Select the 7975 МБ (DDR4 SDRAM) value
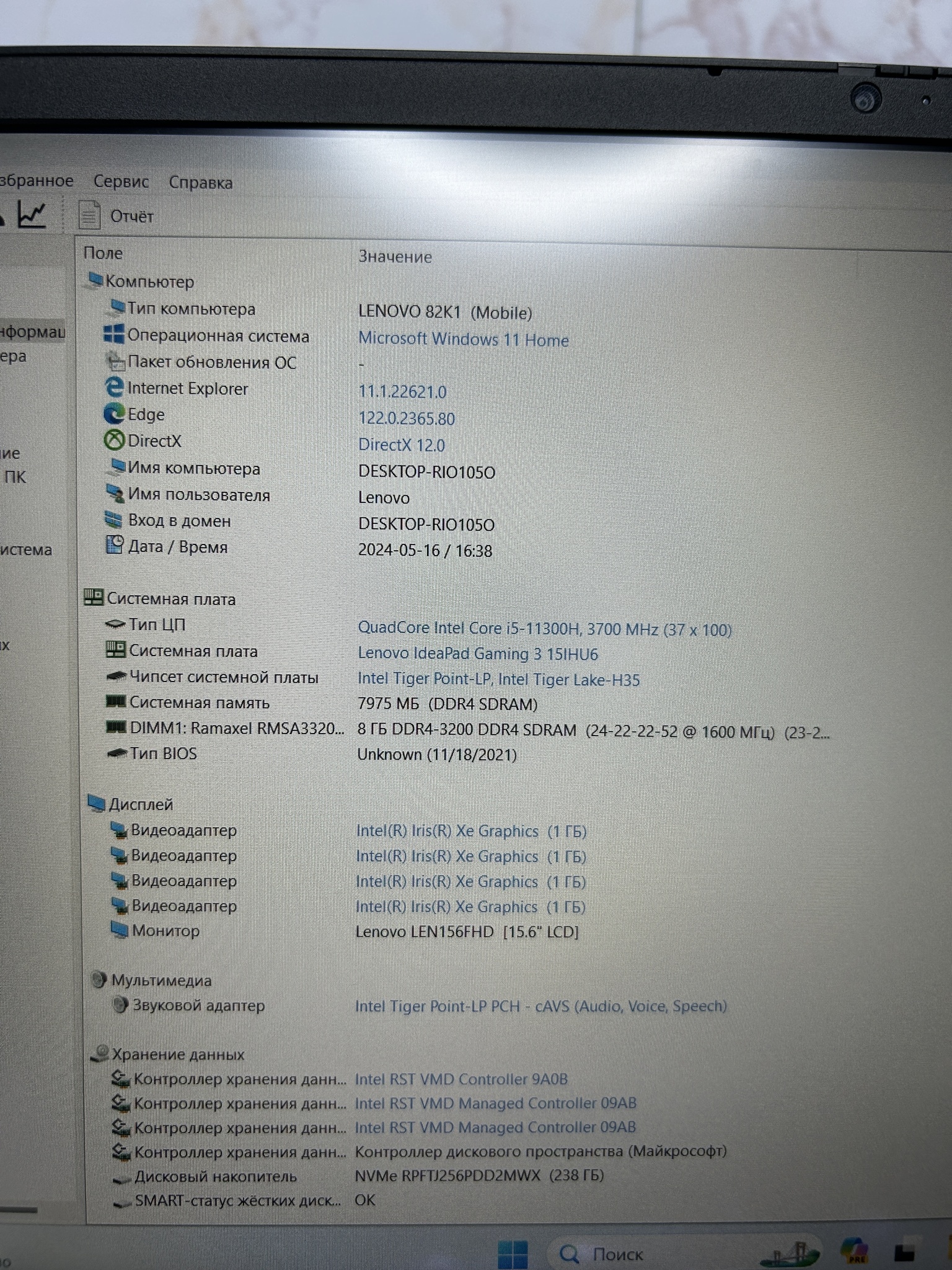 tap(447, 704)
